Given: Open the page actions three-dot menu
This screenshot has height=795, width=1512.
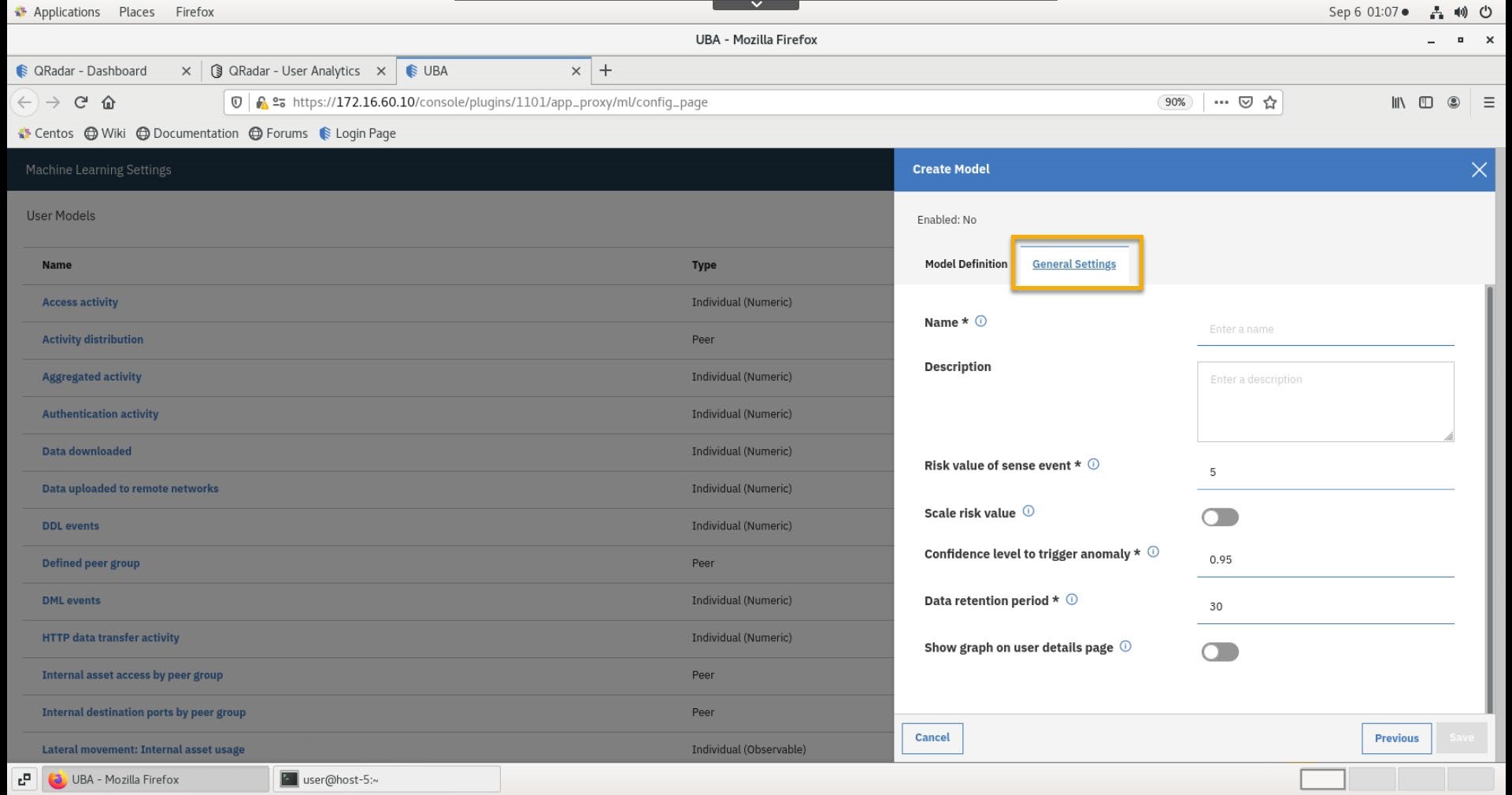Looking at the screenshot, I should coord(1221,102).
